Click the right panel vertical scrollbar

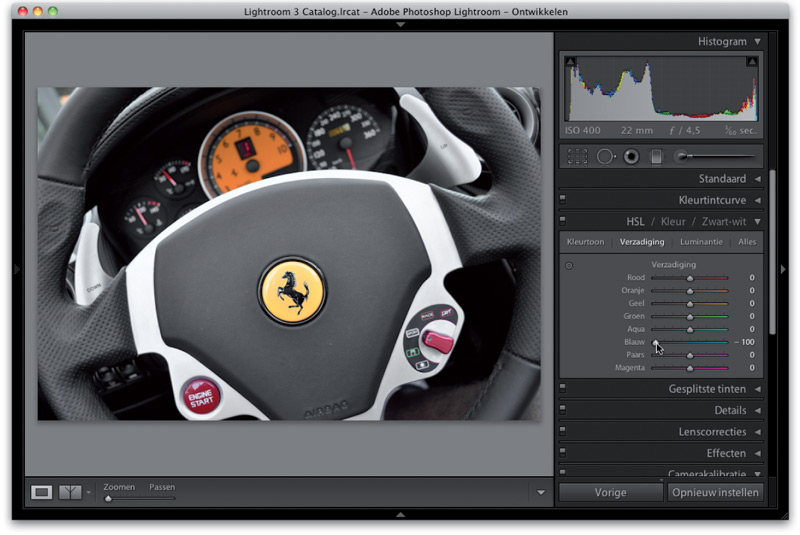click(x=772, y=252)
